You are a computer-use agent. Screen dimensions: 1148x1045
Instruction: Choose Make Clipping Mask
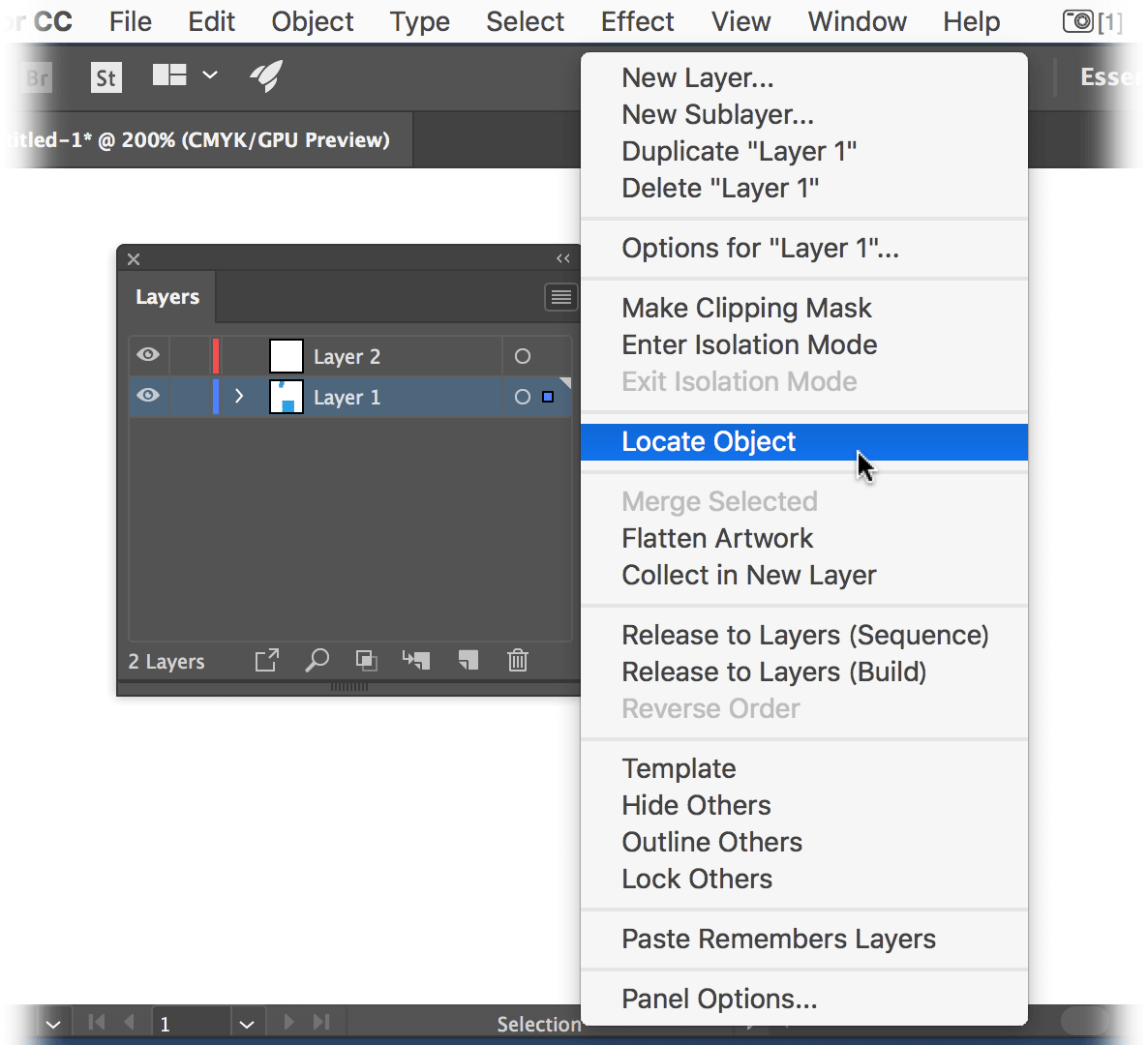pyautogui.click(x=804, y=308)
